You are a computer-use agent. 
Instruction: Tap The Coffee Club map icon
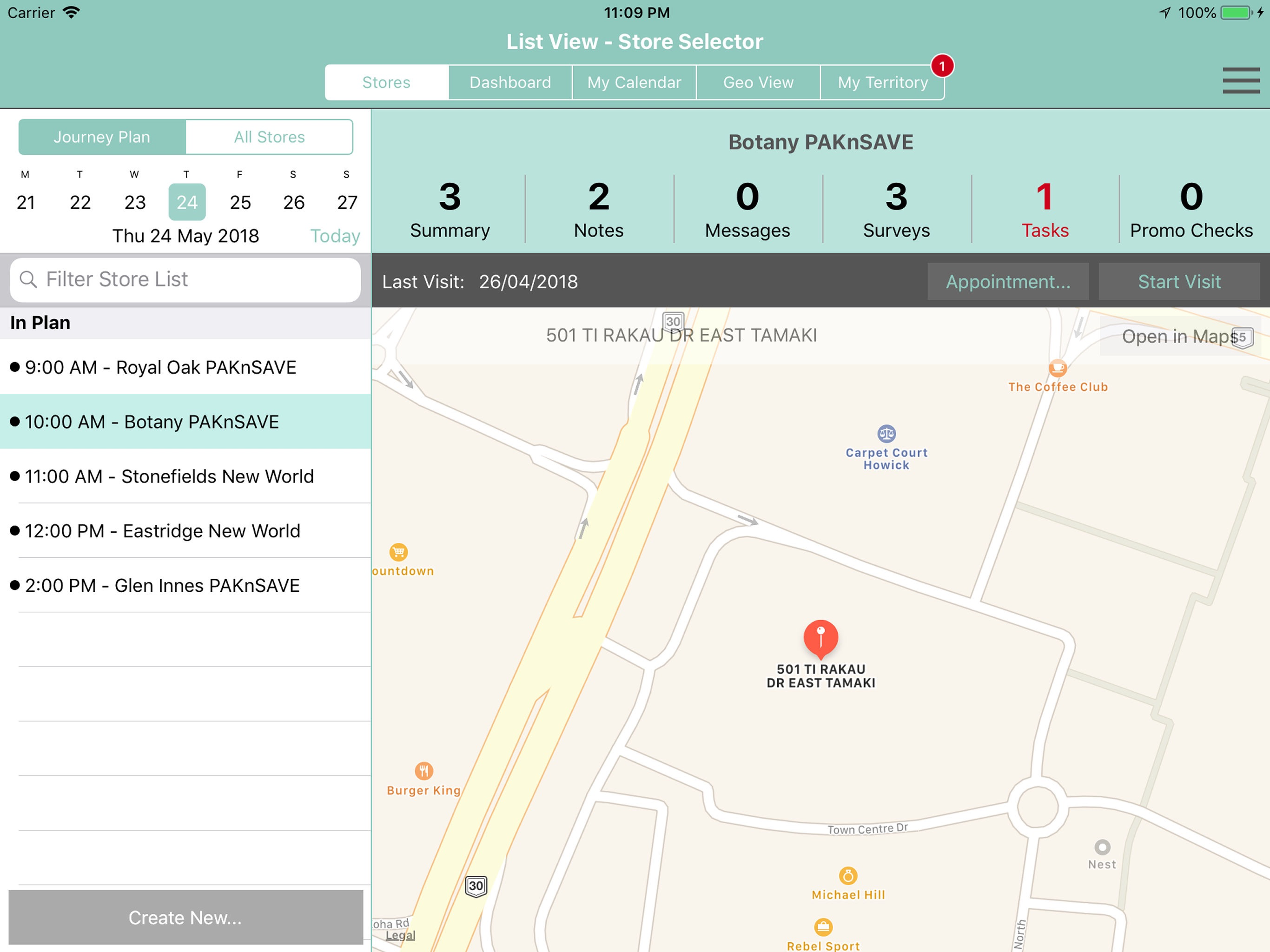coord(1058,368)
